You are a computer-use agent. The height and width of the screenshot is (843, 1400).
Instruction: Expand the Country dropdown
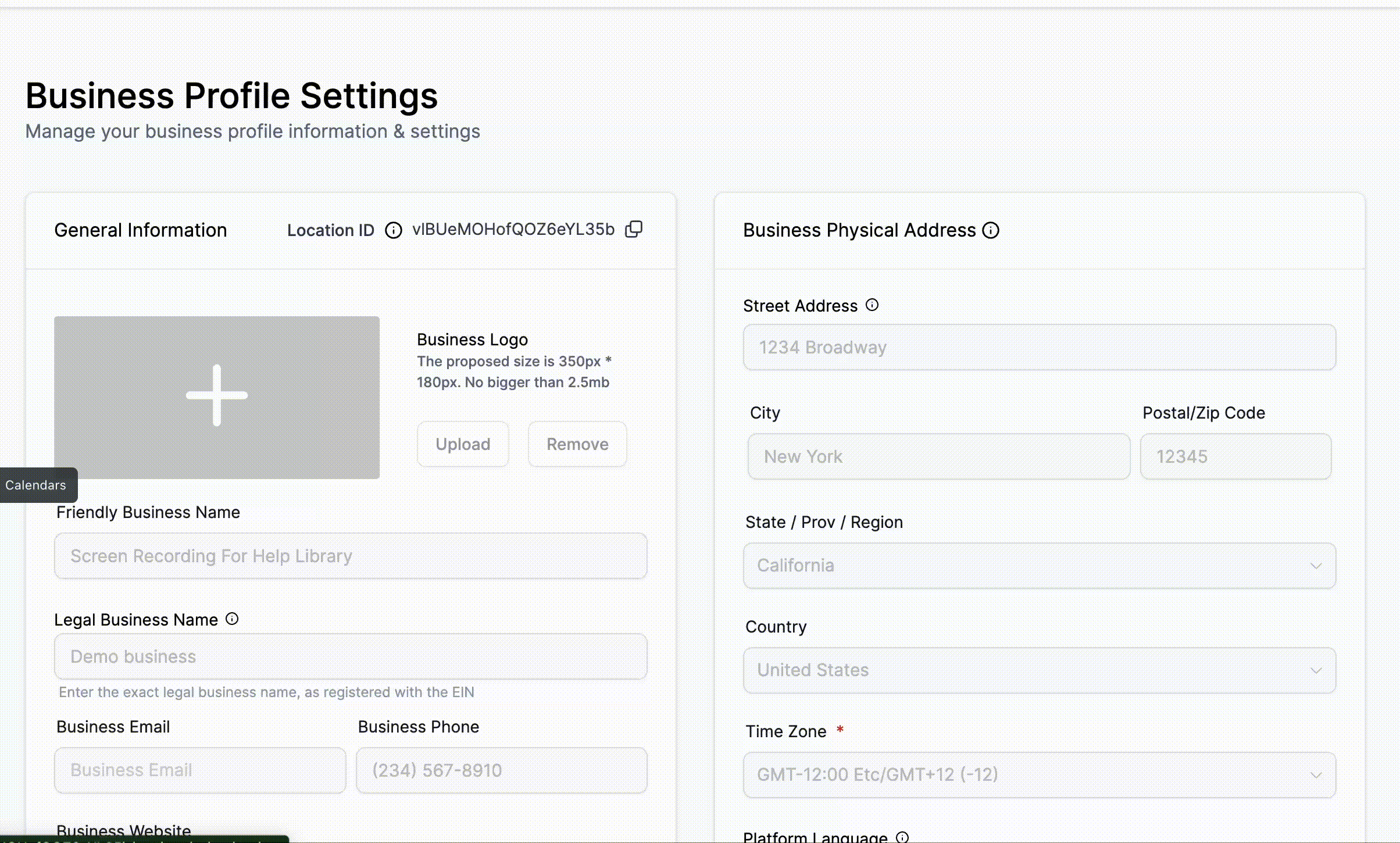[x=1039, y=670]
